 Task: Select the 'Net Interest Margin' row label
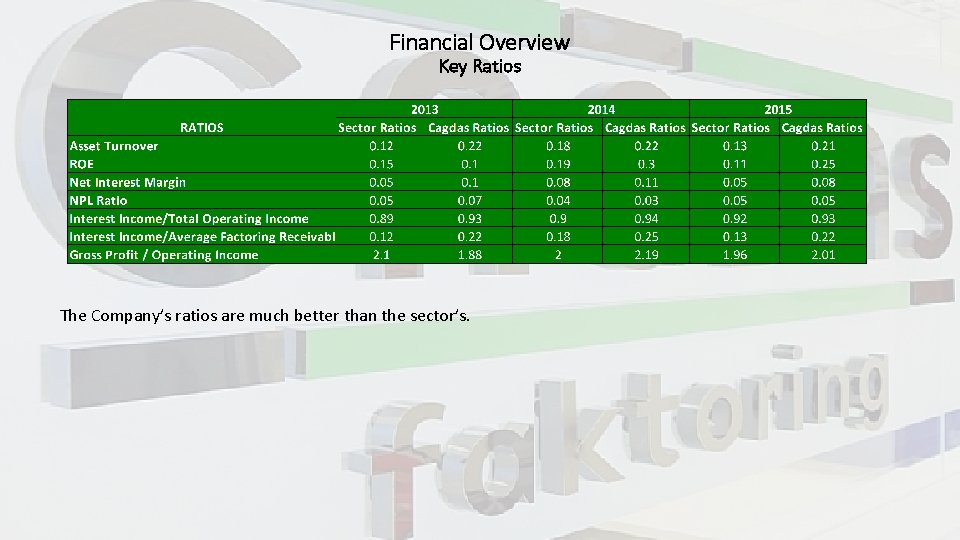[127, 182]
